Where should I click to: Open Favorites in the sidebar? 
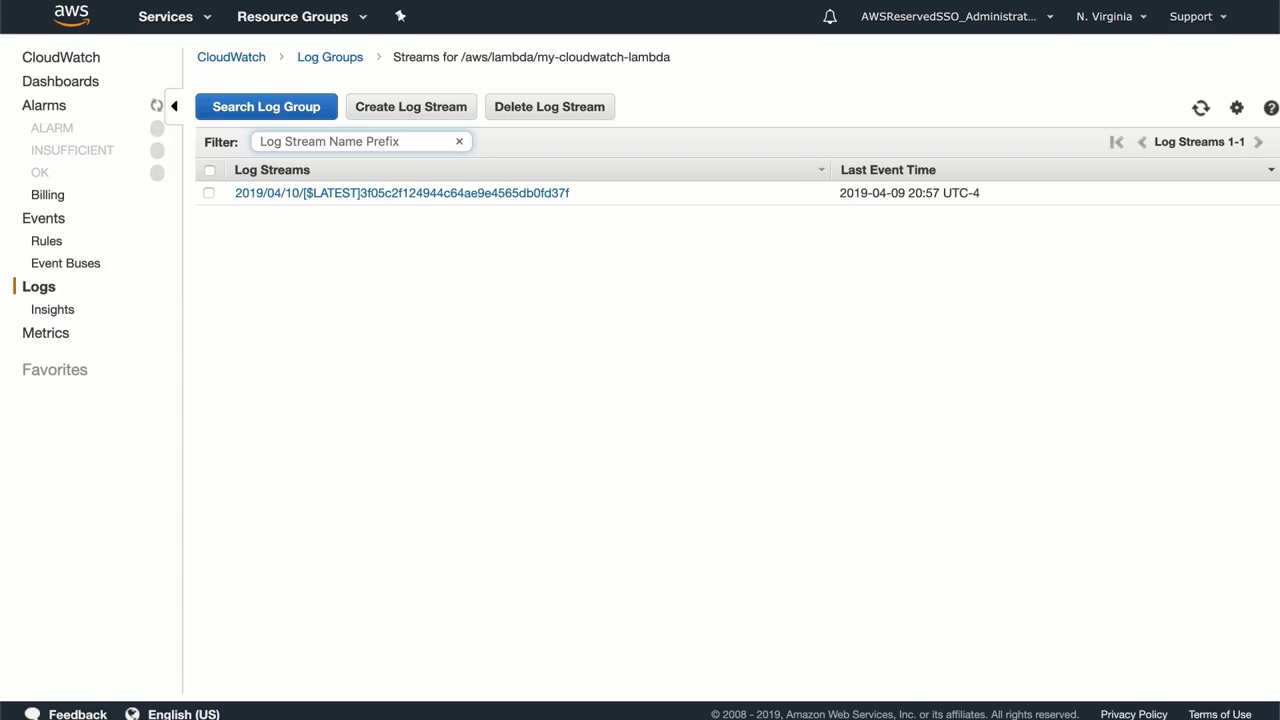coord(55,370)
